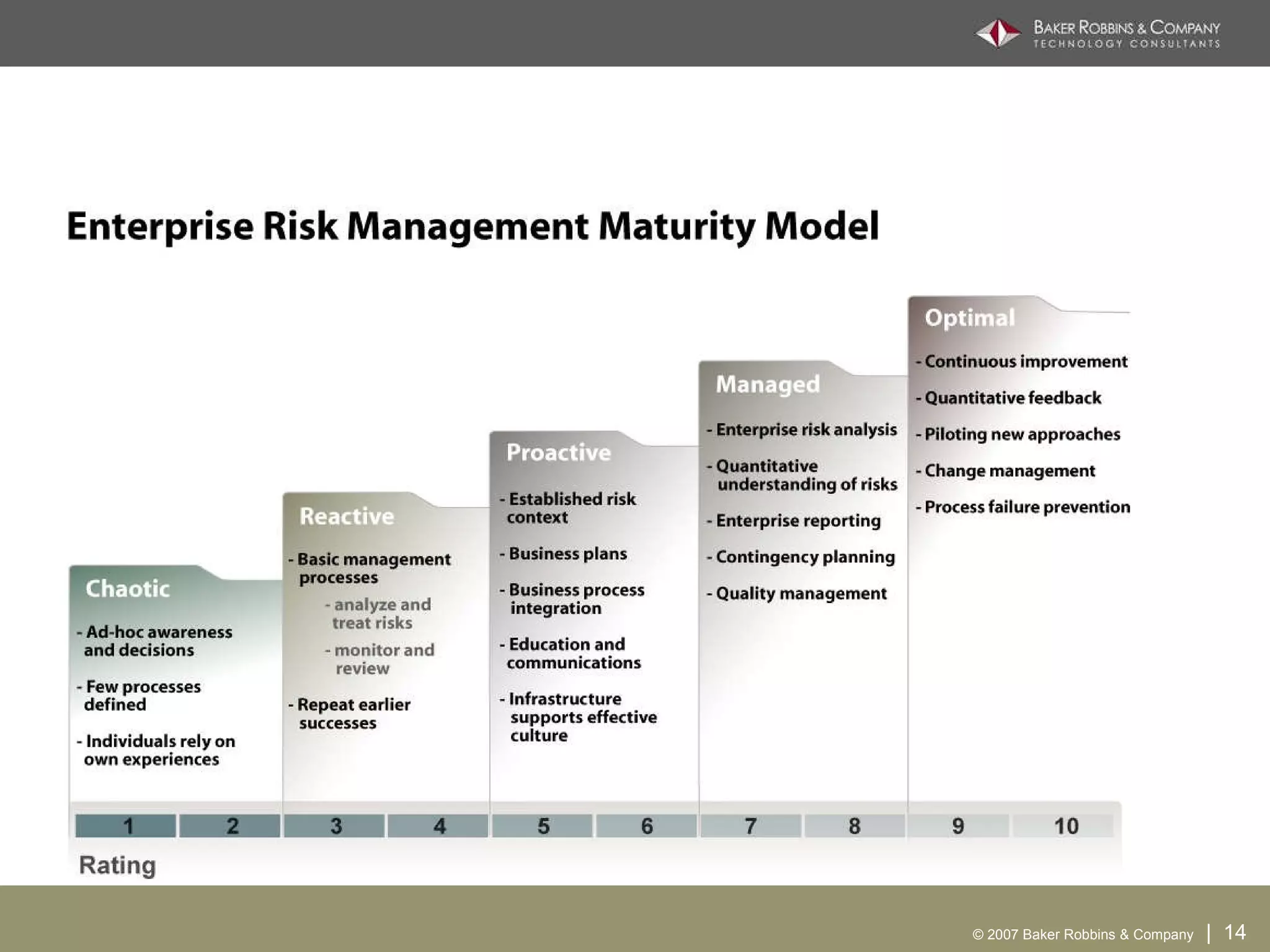The image size is (1270, 952).
Task: Select the Proactive stage heading
Action: [x=559, y=452]
